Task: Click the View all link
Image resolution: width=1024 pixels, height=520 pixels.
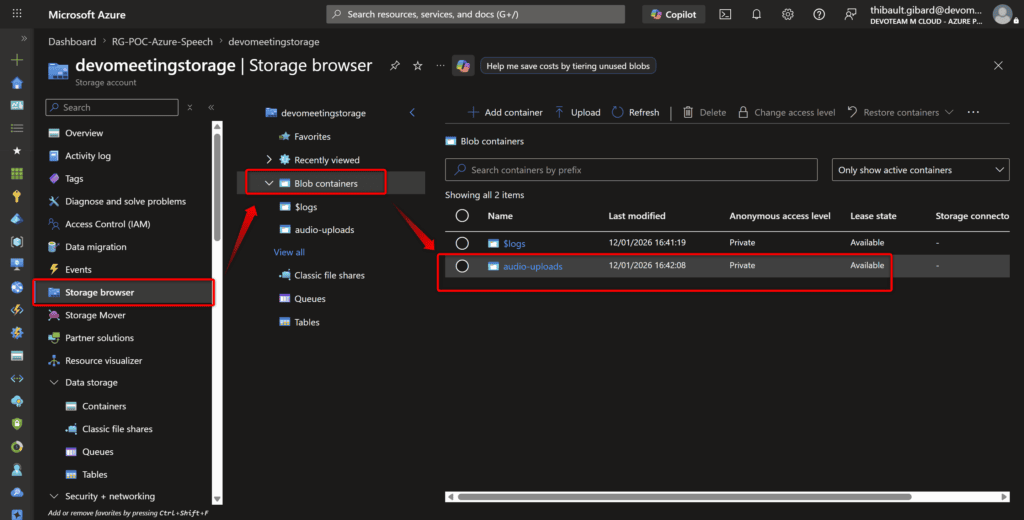Action: point(289,252)
